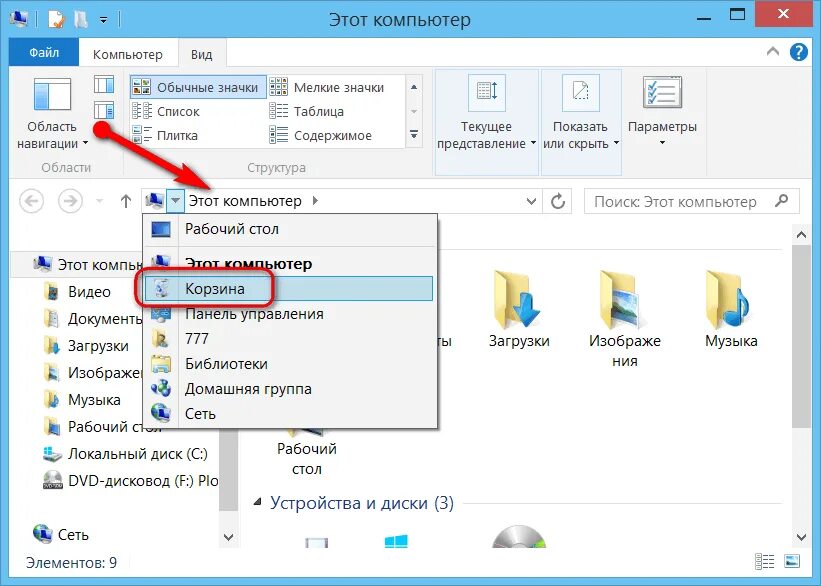Select Панель управления in dropdown list
The width and height of the screenshot is (821, 586).
pos(290,314)
